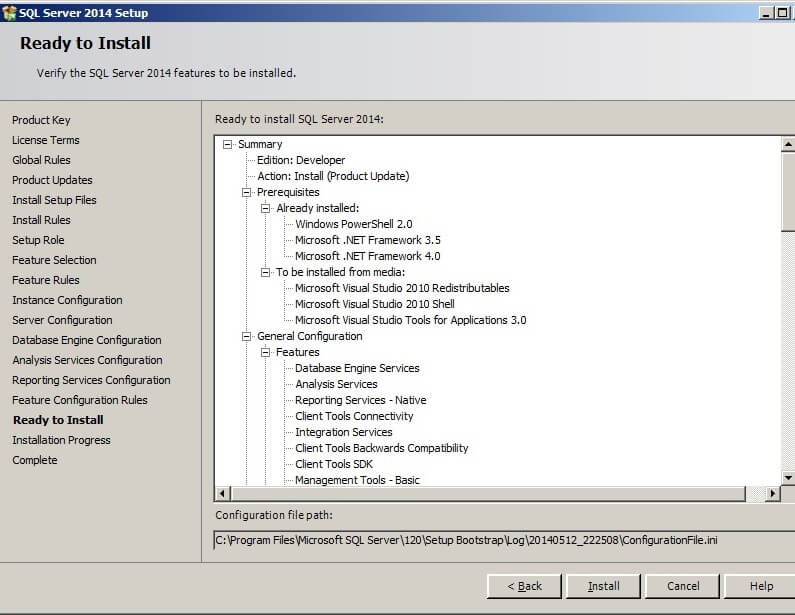Select Analysis Services Configuration step
Viewport: 795px width, 615px height.
(x=87, y=360)
